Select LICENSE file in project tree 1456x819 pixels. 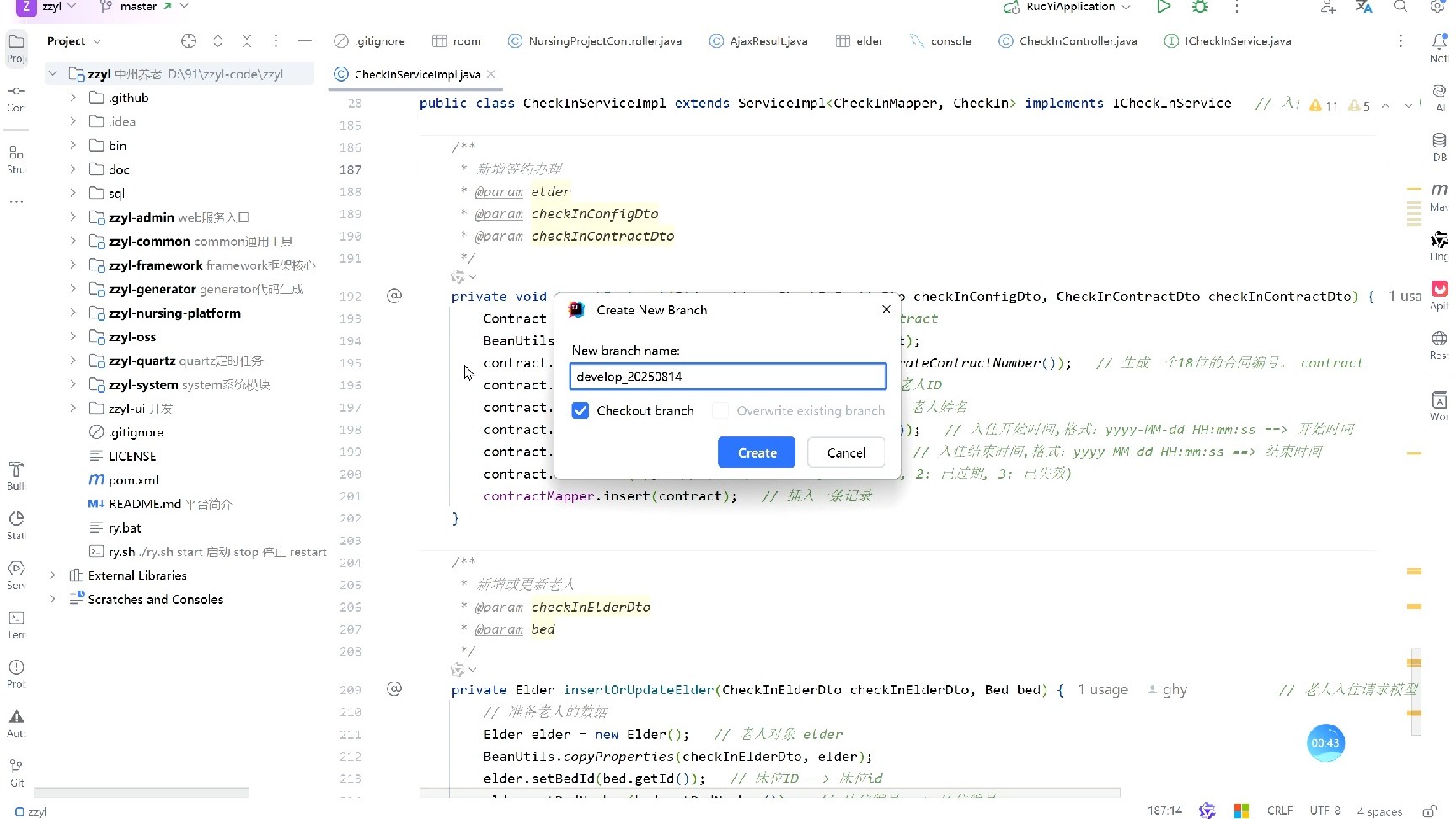132,456
